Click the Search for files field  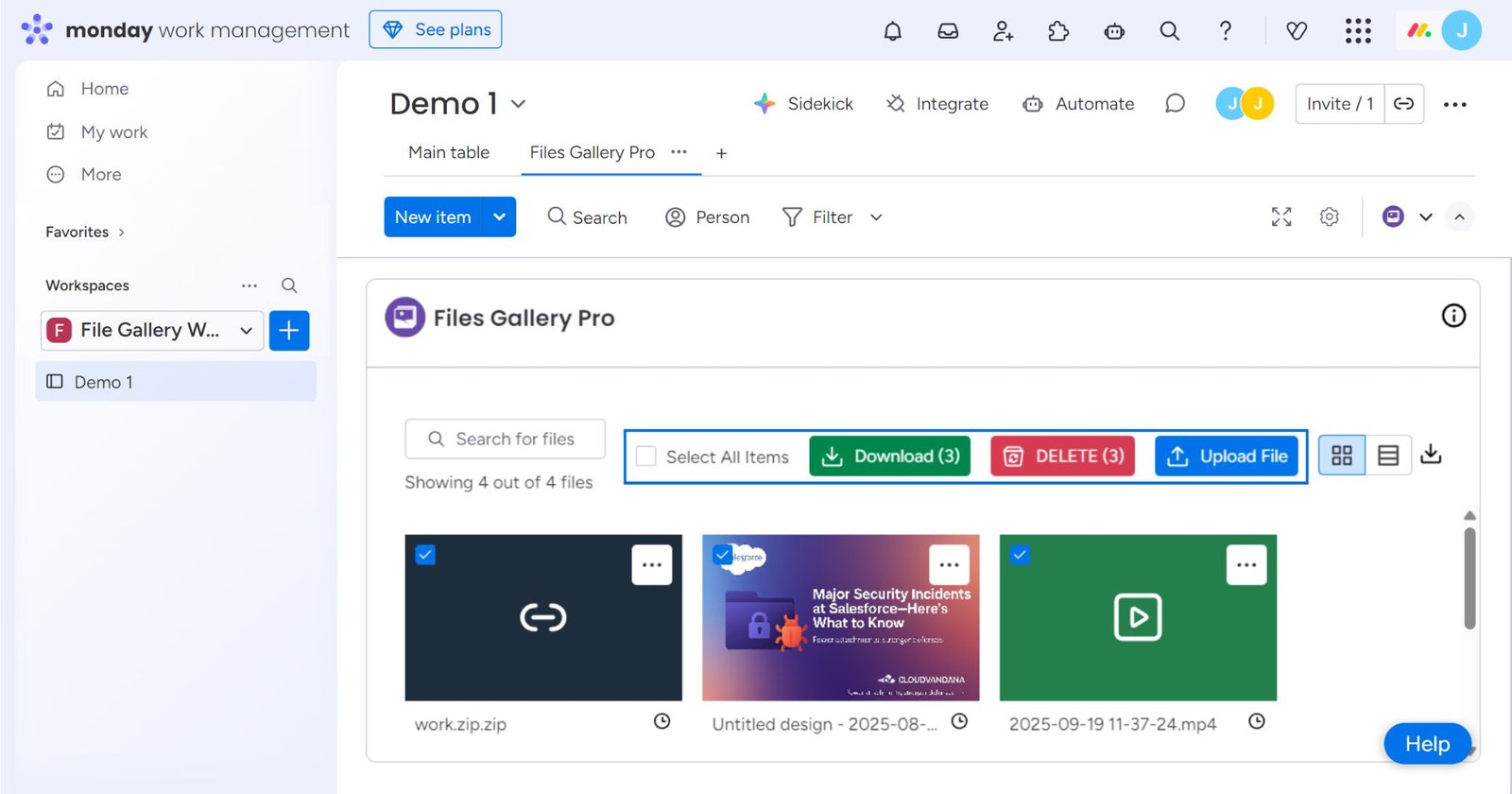(x=506, y=439)
